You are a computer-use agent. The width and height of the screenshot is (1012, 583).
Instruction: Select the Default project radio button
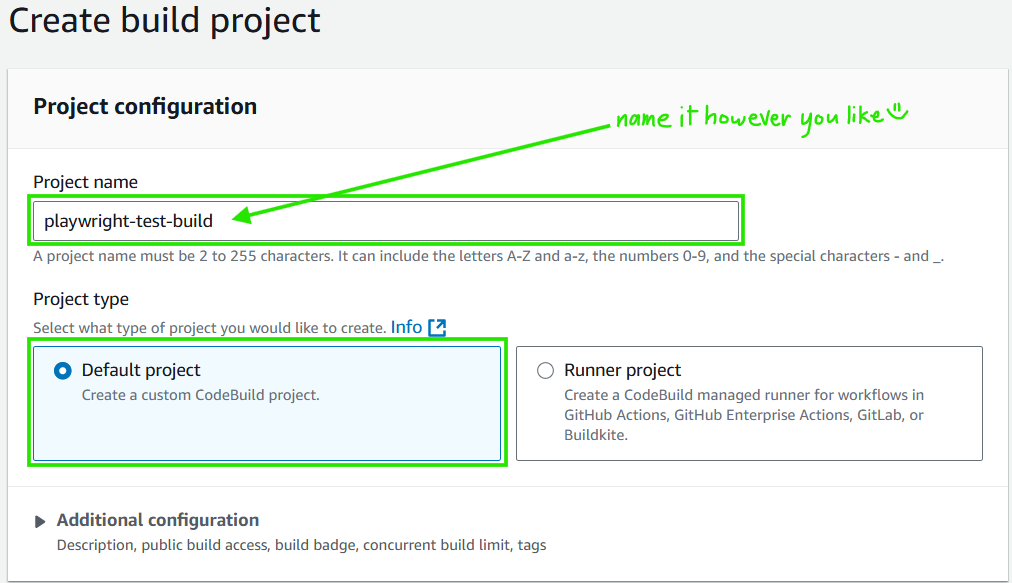[63, 371]
